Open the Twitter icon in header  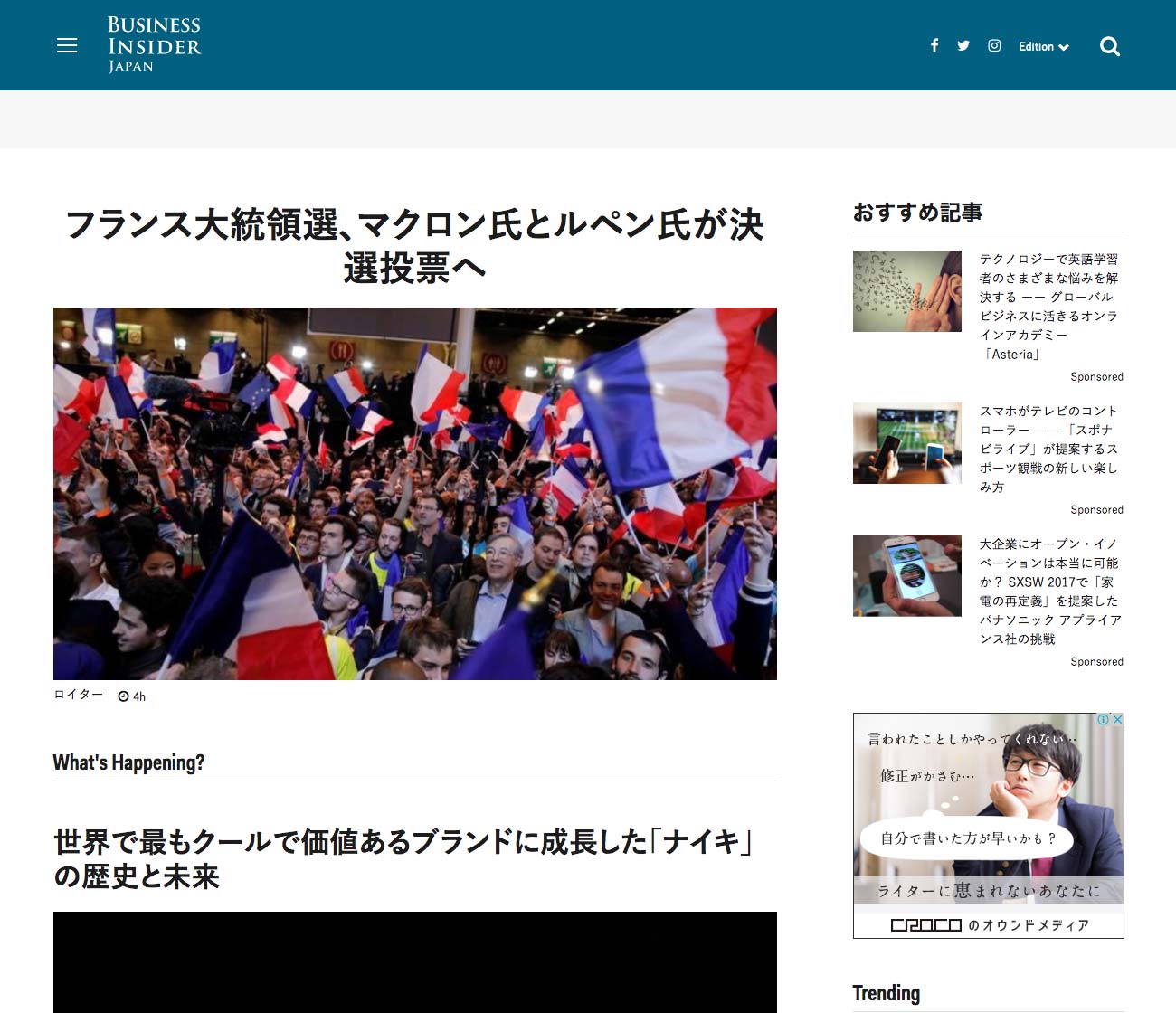click(x=963, y=45)
